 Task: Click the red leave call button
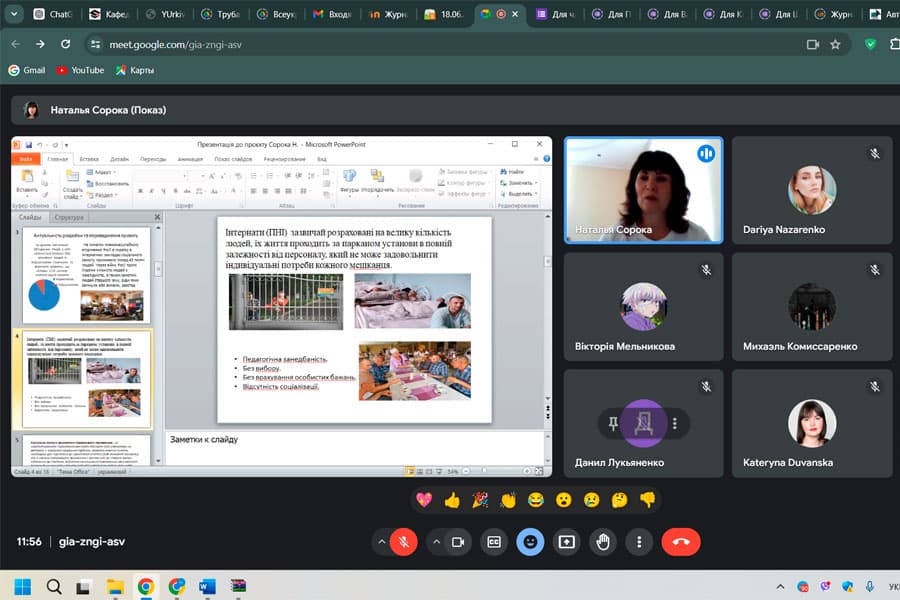[x=681, y=541]
